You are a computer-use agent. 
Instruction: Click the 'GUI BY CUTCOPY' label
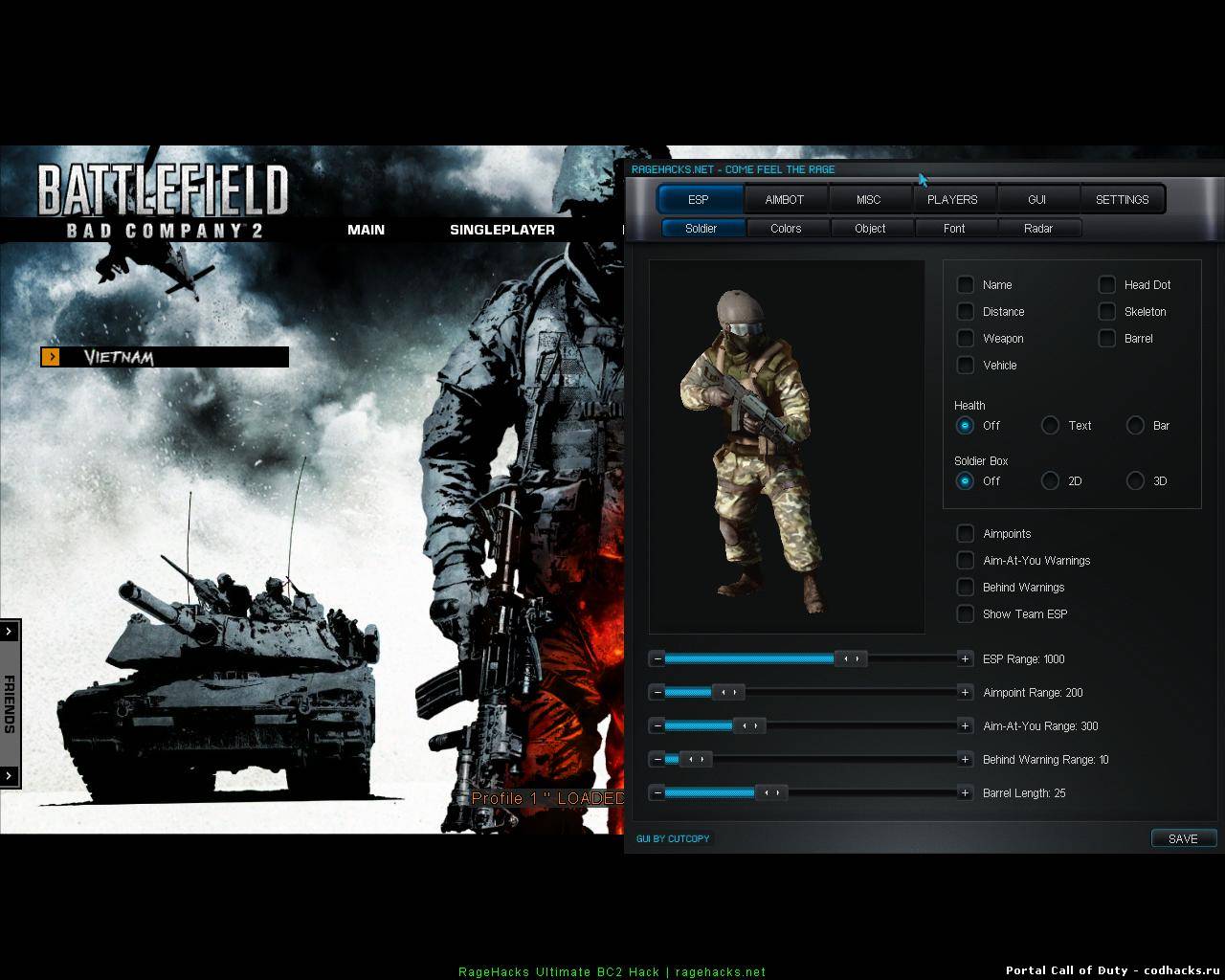[673, 838]
